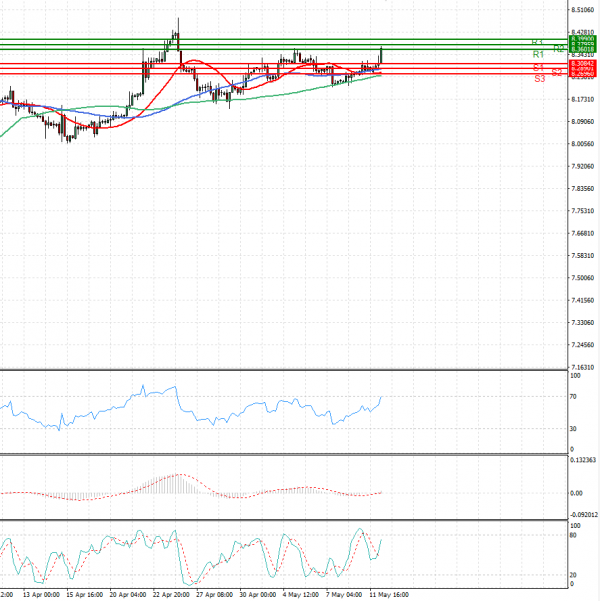Click the 7.92060 price axis label
The width and height of the screenshot is (600, 601).
(582, 166)
